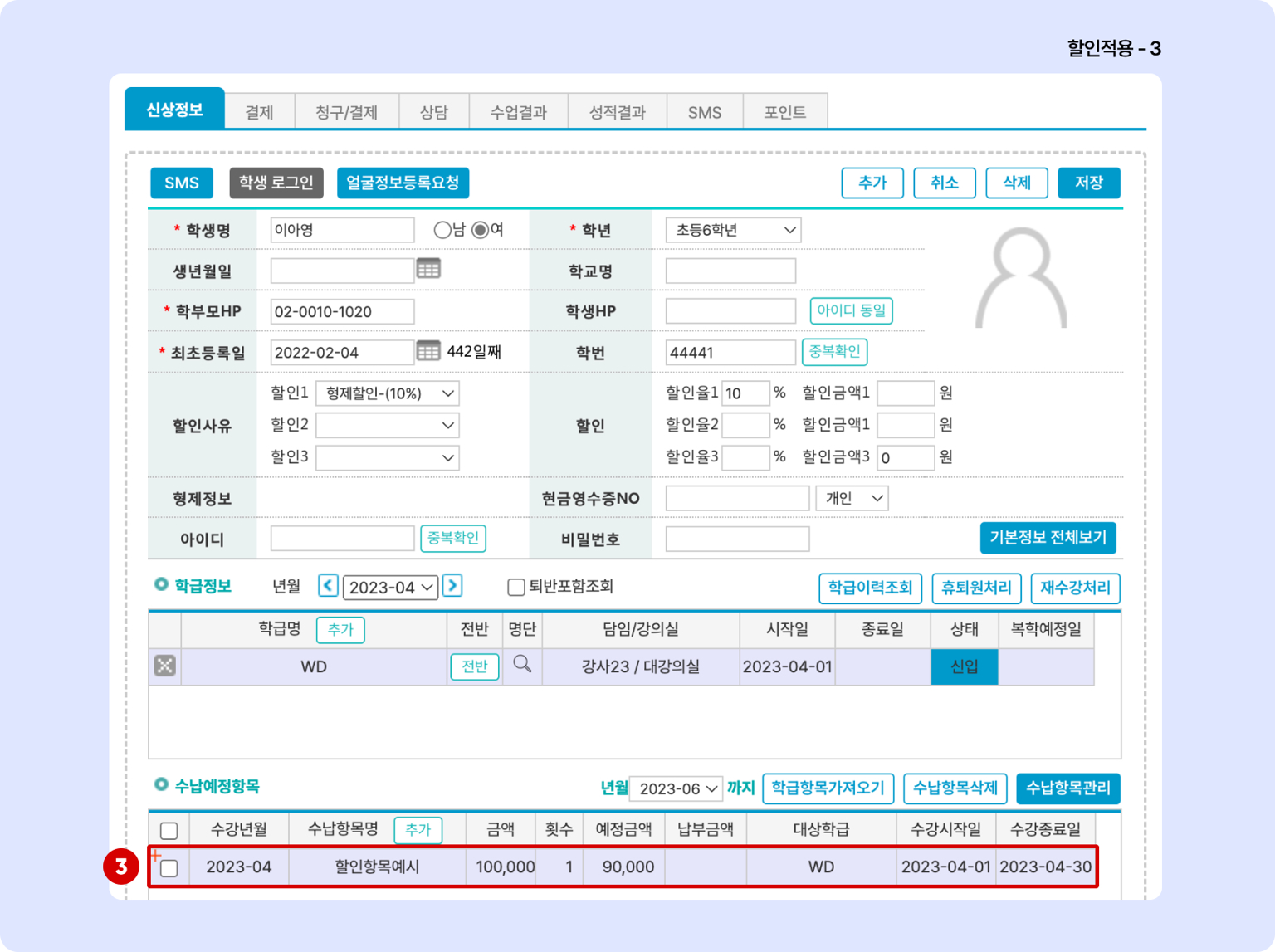Screen dimensions: 1275x952
Task: Enable the 퇴반포함조회 checkbox
Action: 515,588
